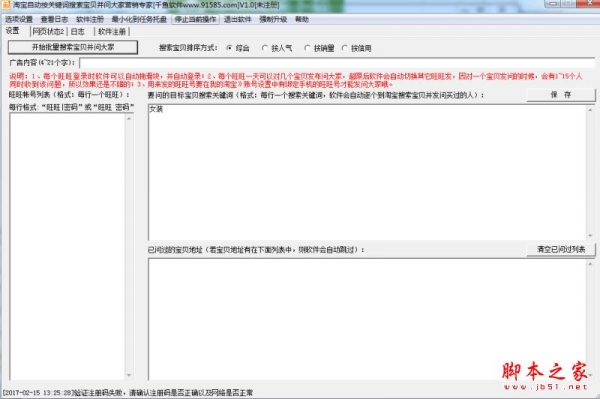Open the 软件注册 menu item
Viewport: 600px width, 399px height.
click(x=90, y=19)
